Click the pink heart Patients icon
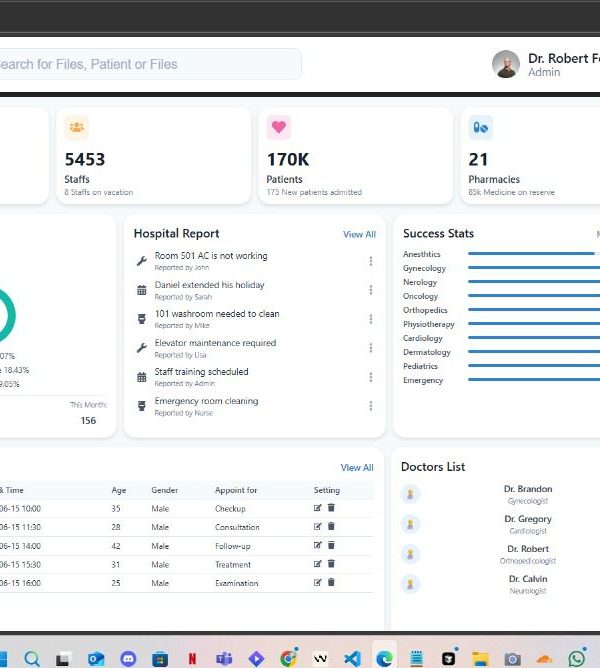Viewport: 600px width, 668px height. tap(279, 127)
